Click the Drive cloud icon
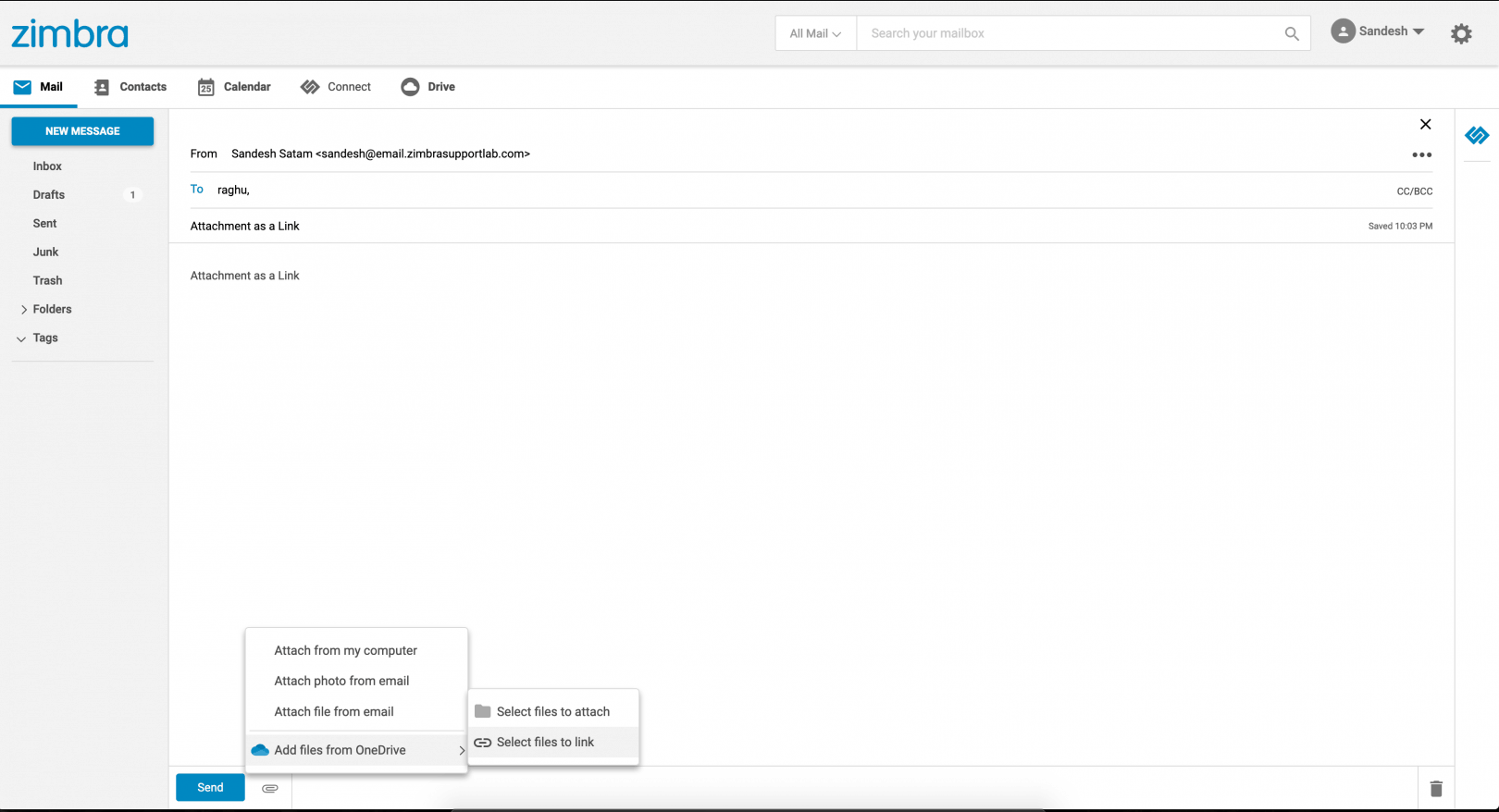Image resolution: width=1499 pixels, height=812 pixels. (x=410, y=87)
